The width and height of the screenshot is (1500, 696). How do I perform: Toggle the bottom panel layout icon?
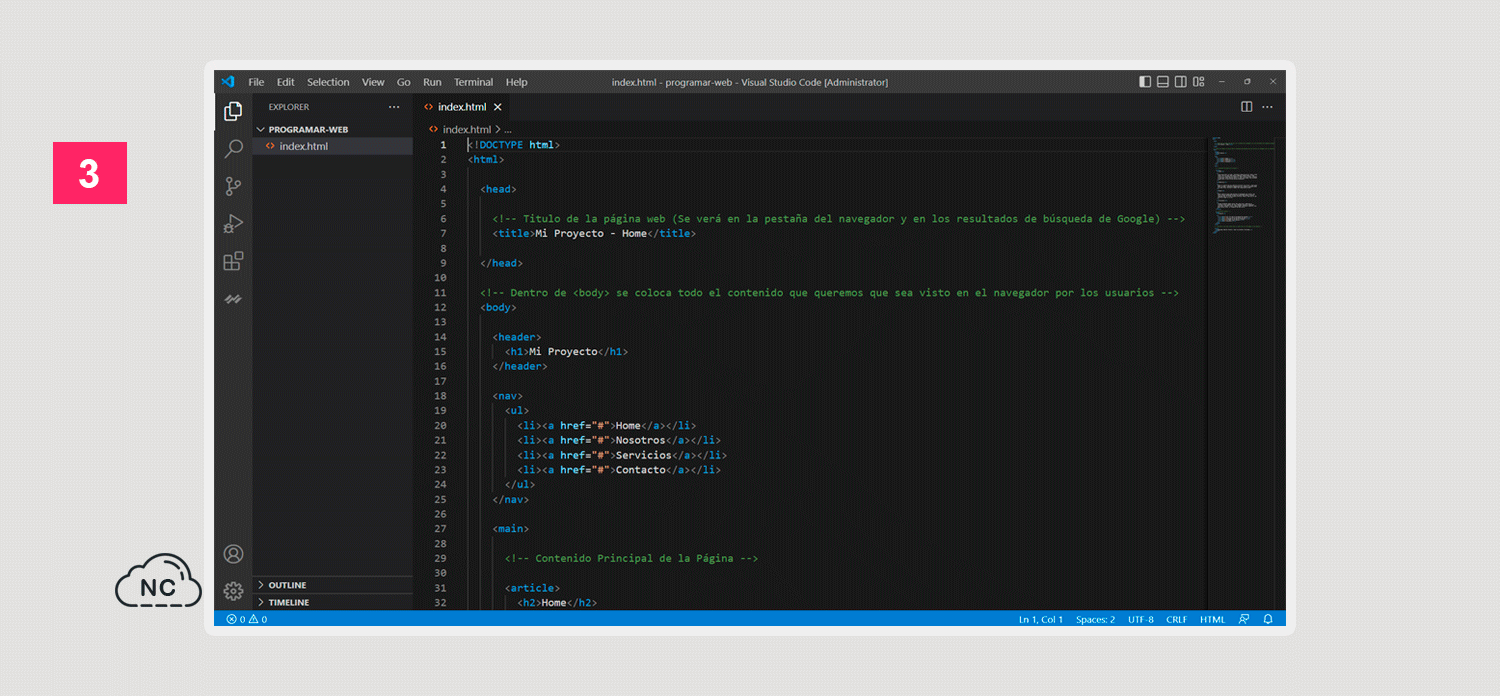(1163, 82)
